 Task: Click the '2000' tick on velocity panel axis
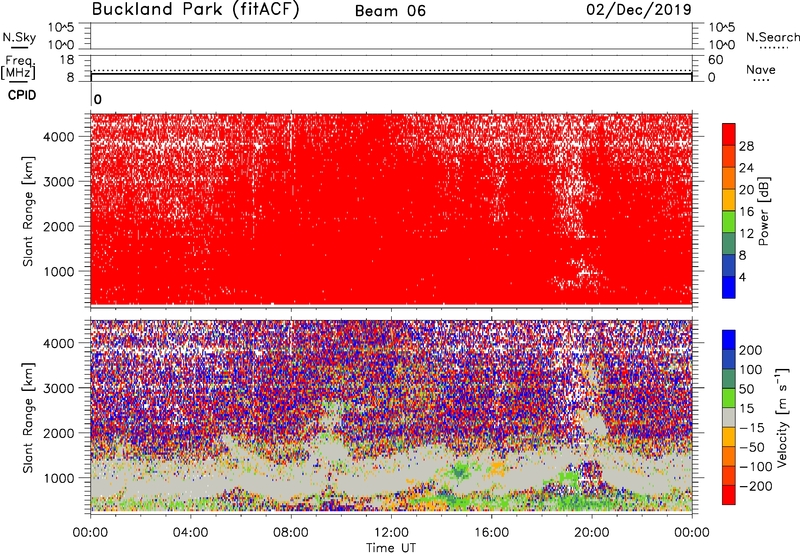(x=59, y=433)
